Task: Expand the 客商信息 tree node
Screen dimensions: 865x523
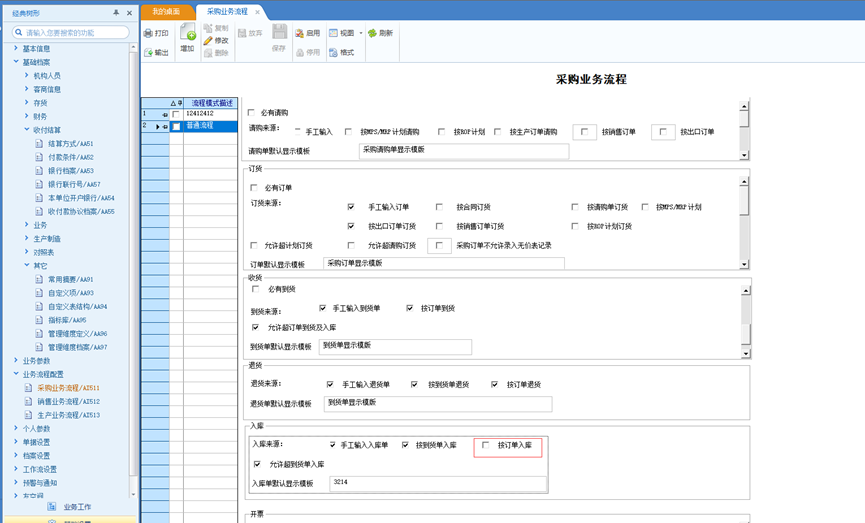Action: pos(26,89)
